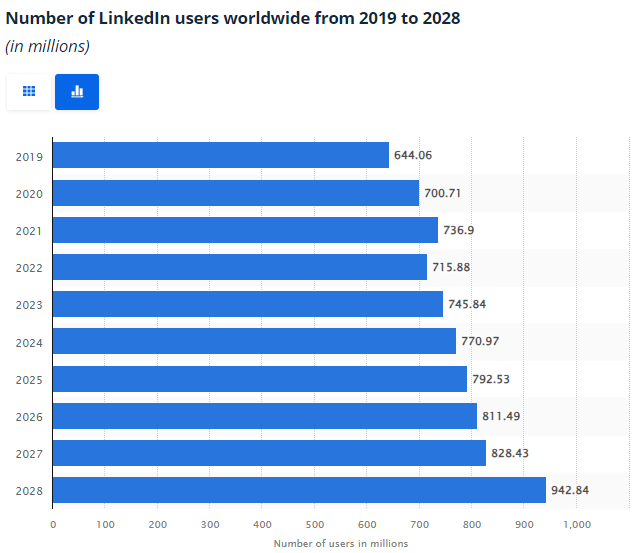This screenshot has width=643, height=553.
Task: Click the 800 tick on the x-axis
Action: 472,524
